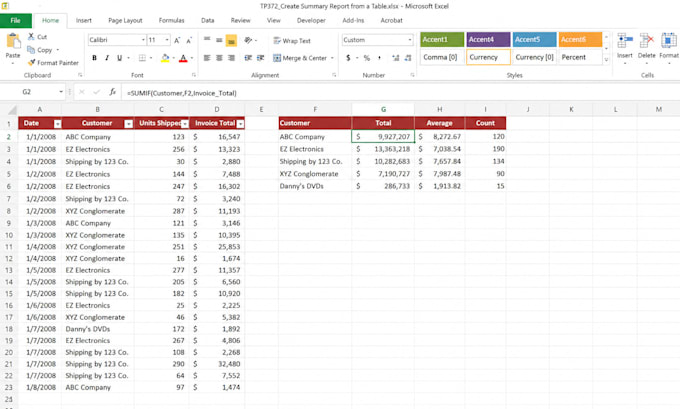Viewport: 680px width, 409px height.
Task: Center cell text horizontally
Action: point(219,58)
